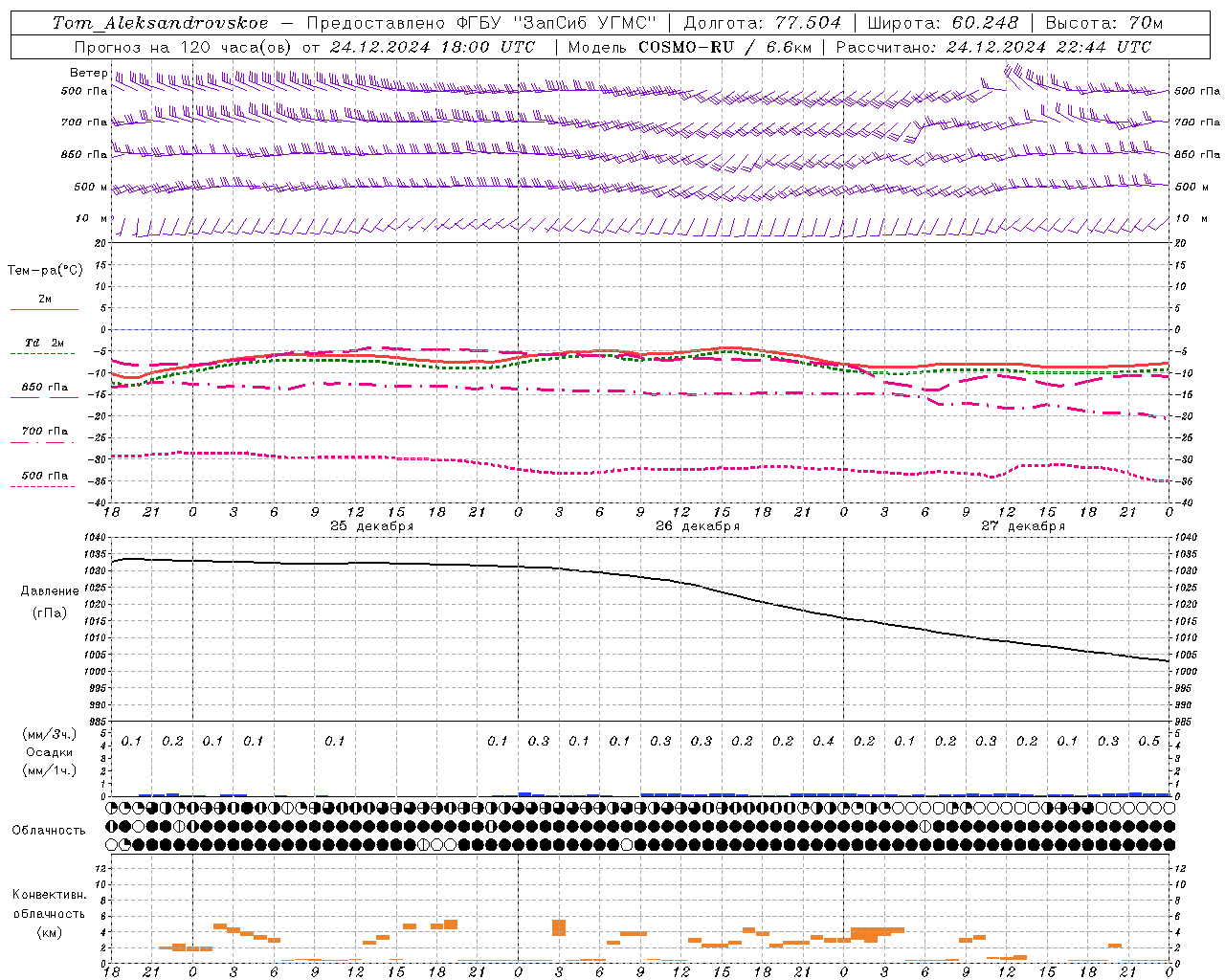Click the Ветер wind section label
Viewport: 1225px width, 980px height.
(88, 73)
